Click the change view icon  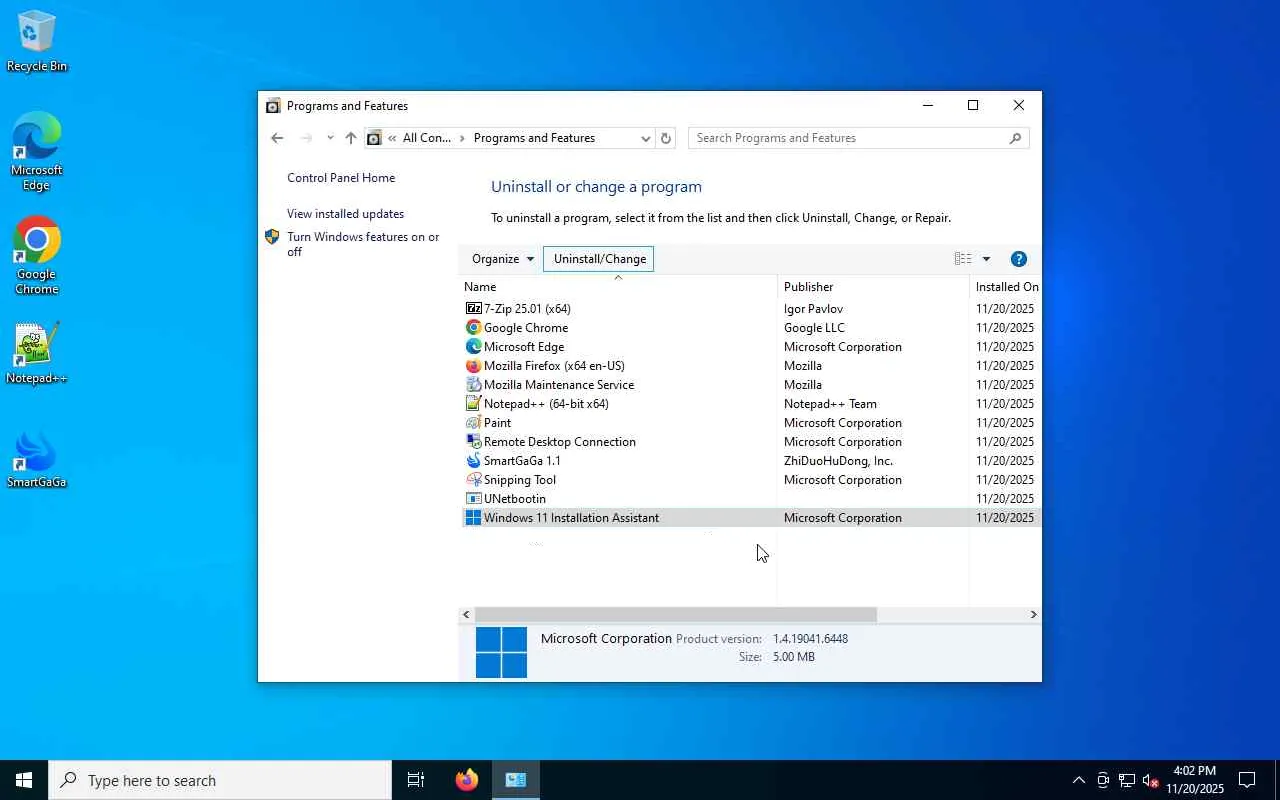963,259
